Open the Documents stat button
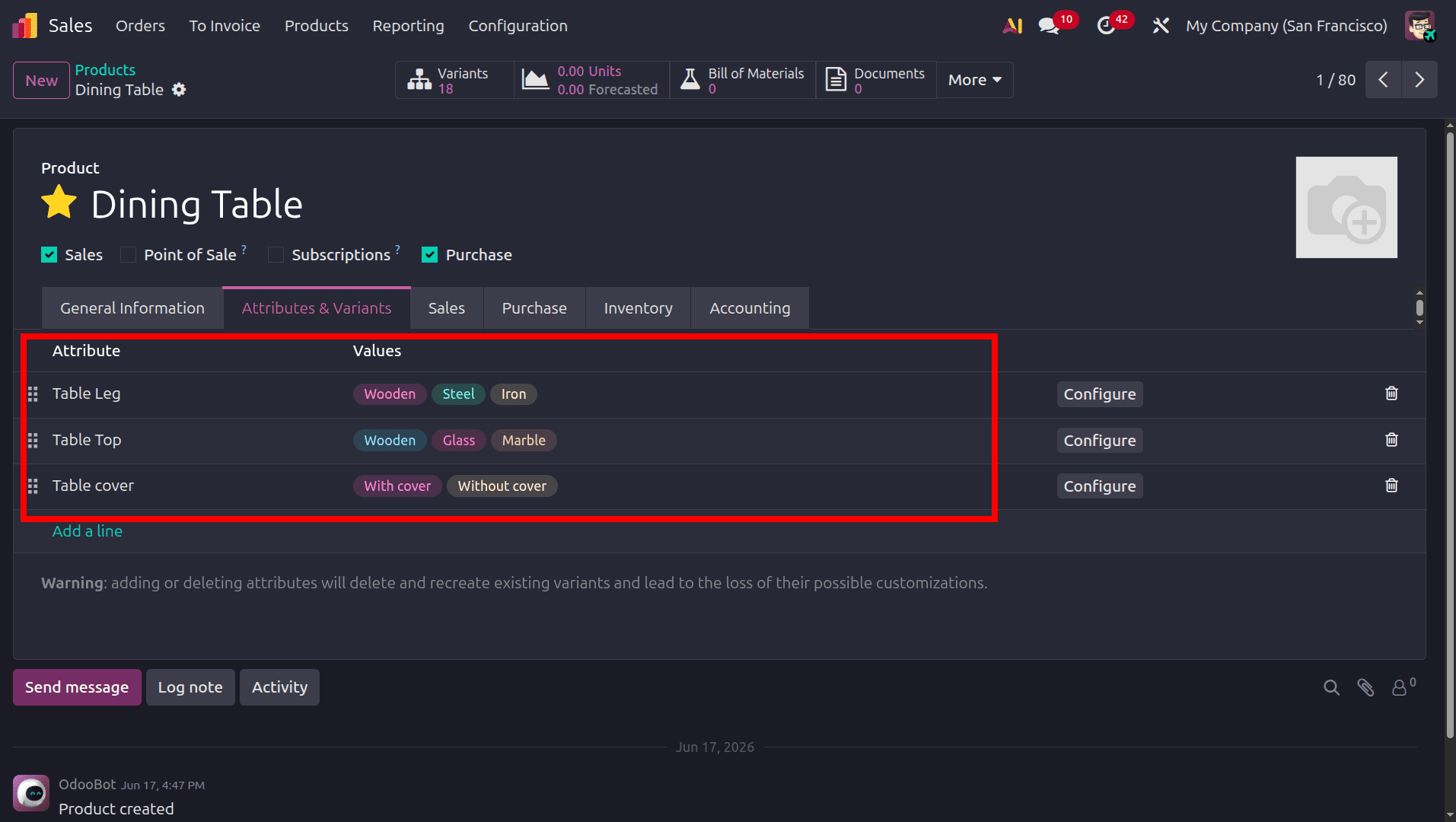The height and width of the screenshot is (822, 1456). [876, 80]
